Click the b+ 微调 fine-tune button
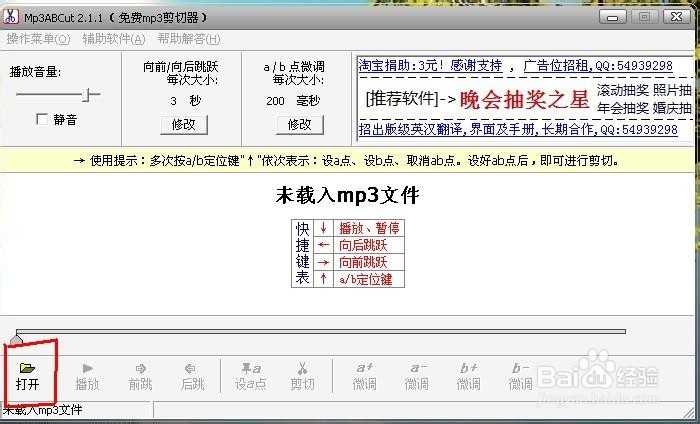Screen dimensions: 700x424 (x=468, y=376)
